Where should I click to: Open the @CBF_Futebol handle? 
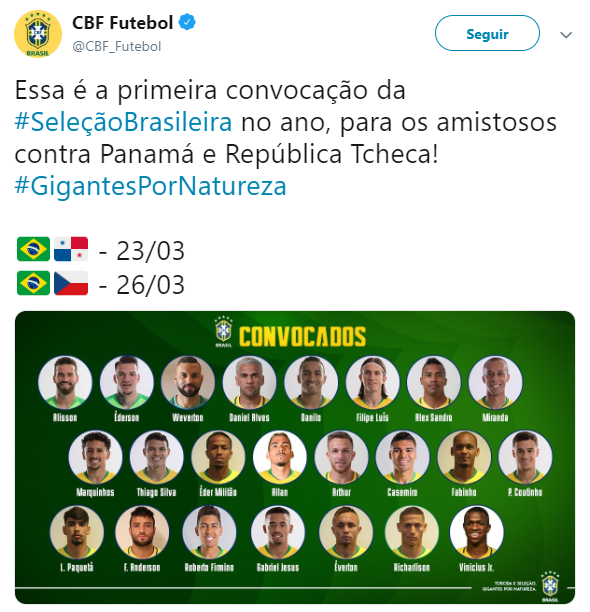[117, 46]
